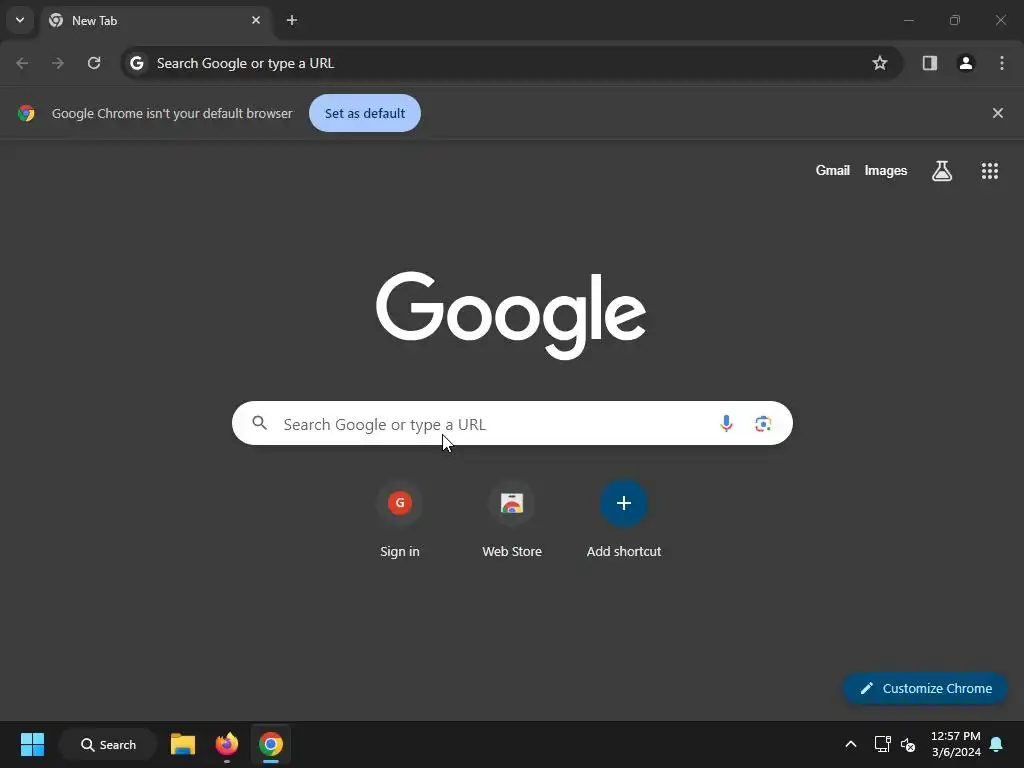Open a new tab with plus button
Screen dimensions: 1024x768
click(292, 20)
